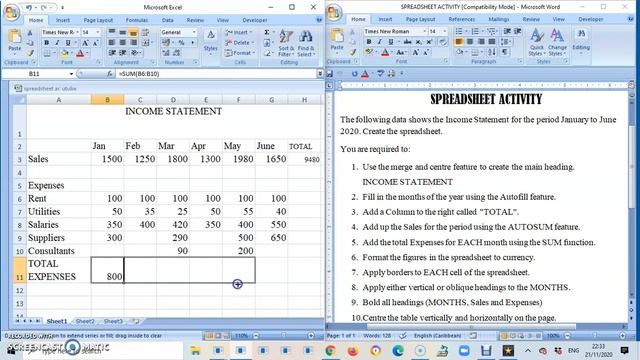Click the Word Shading paint bucket icon
640x360 pixels.
tap(460, 52)
